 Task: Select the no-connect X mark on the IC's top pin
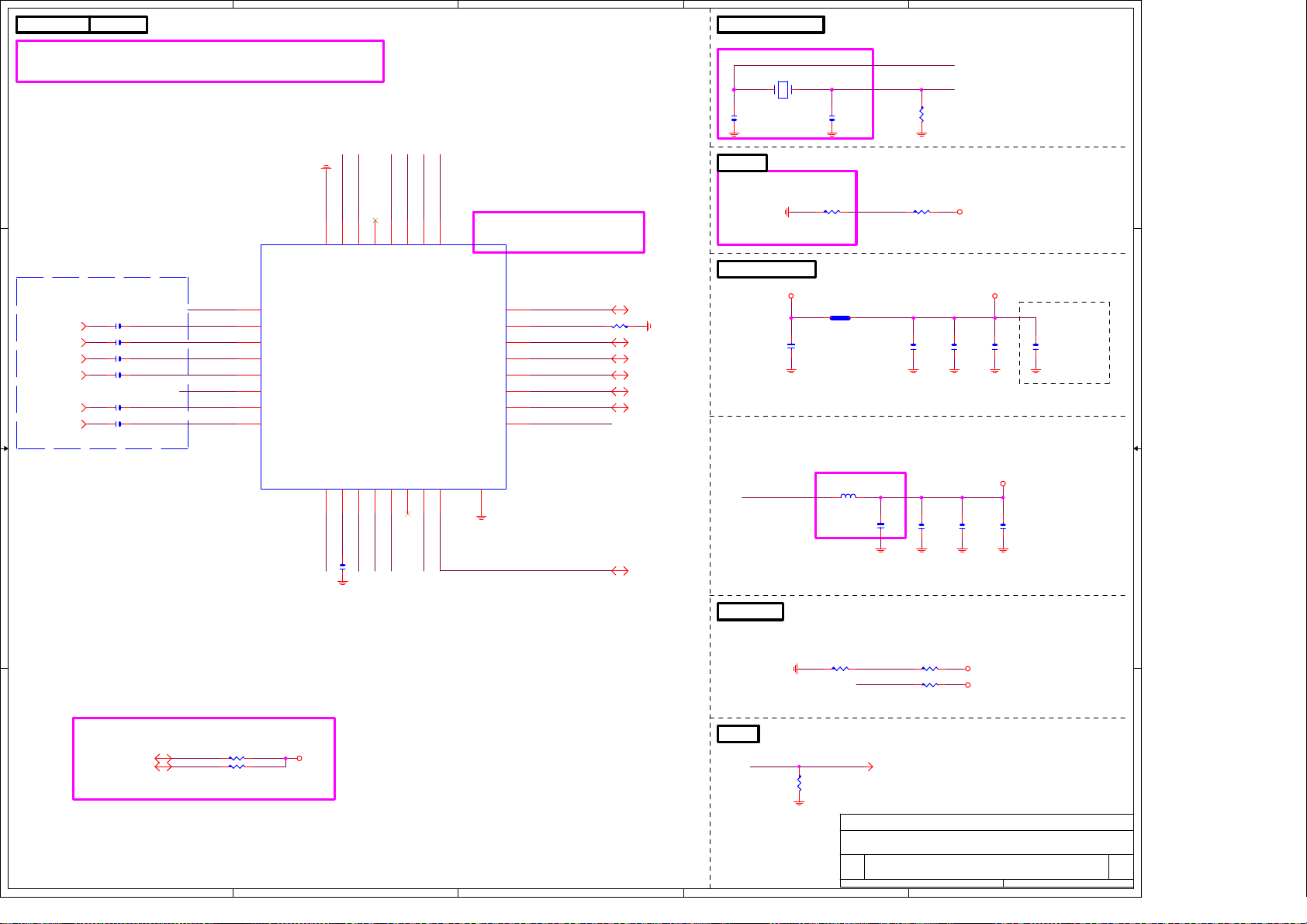pos(375,221)
